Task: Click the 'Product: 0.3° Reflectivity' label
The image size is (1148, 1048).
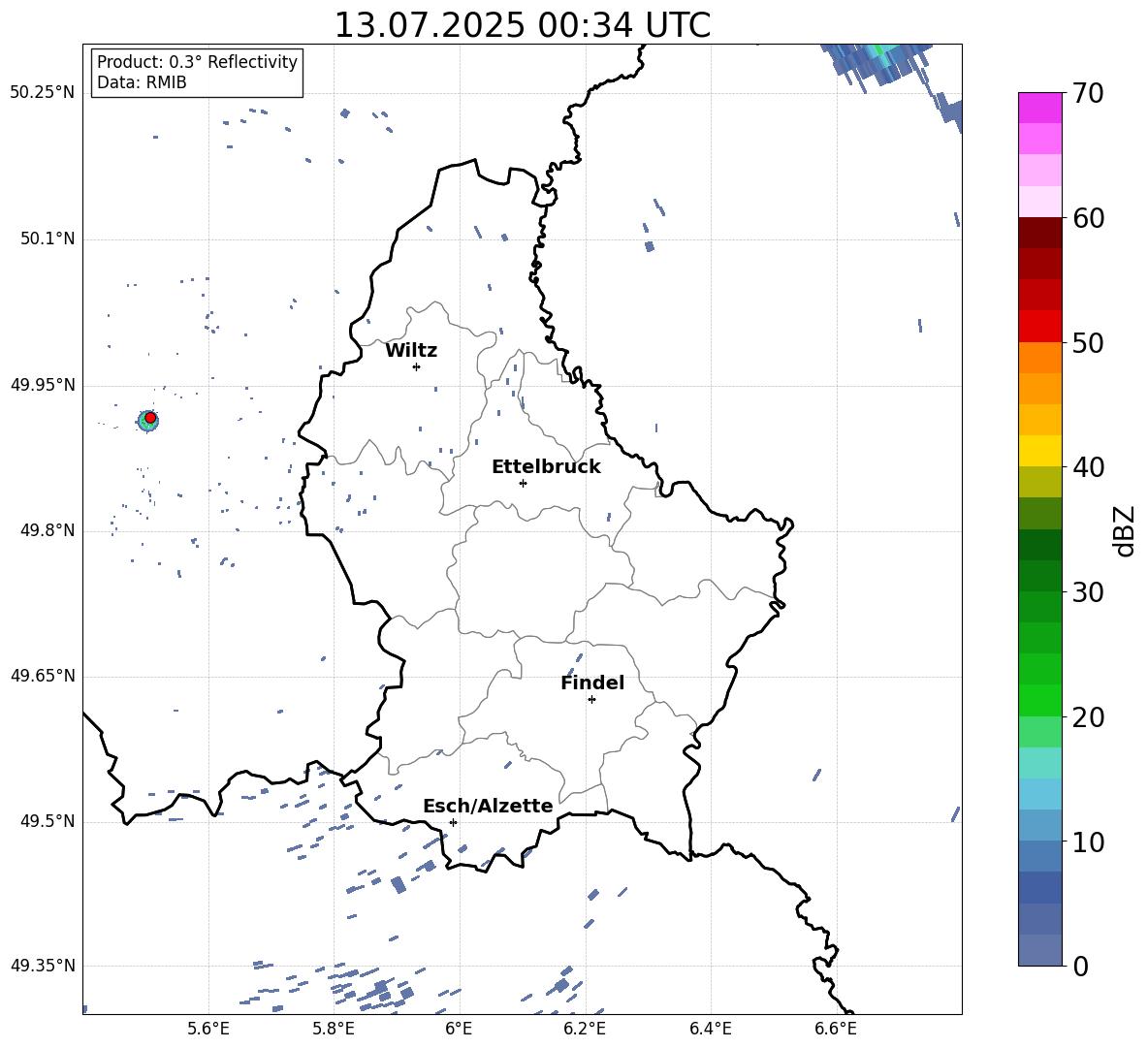Action: 197,61
